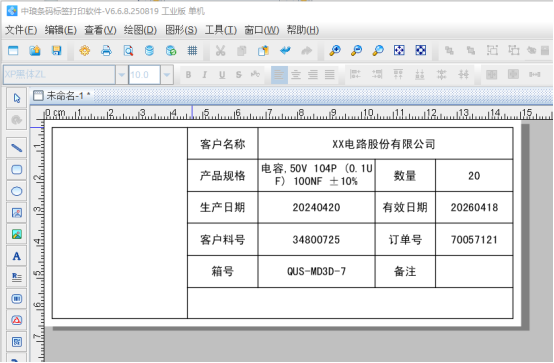Select the text tool letter A
554x363 pixels.
(17, 256)
